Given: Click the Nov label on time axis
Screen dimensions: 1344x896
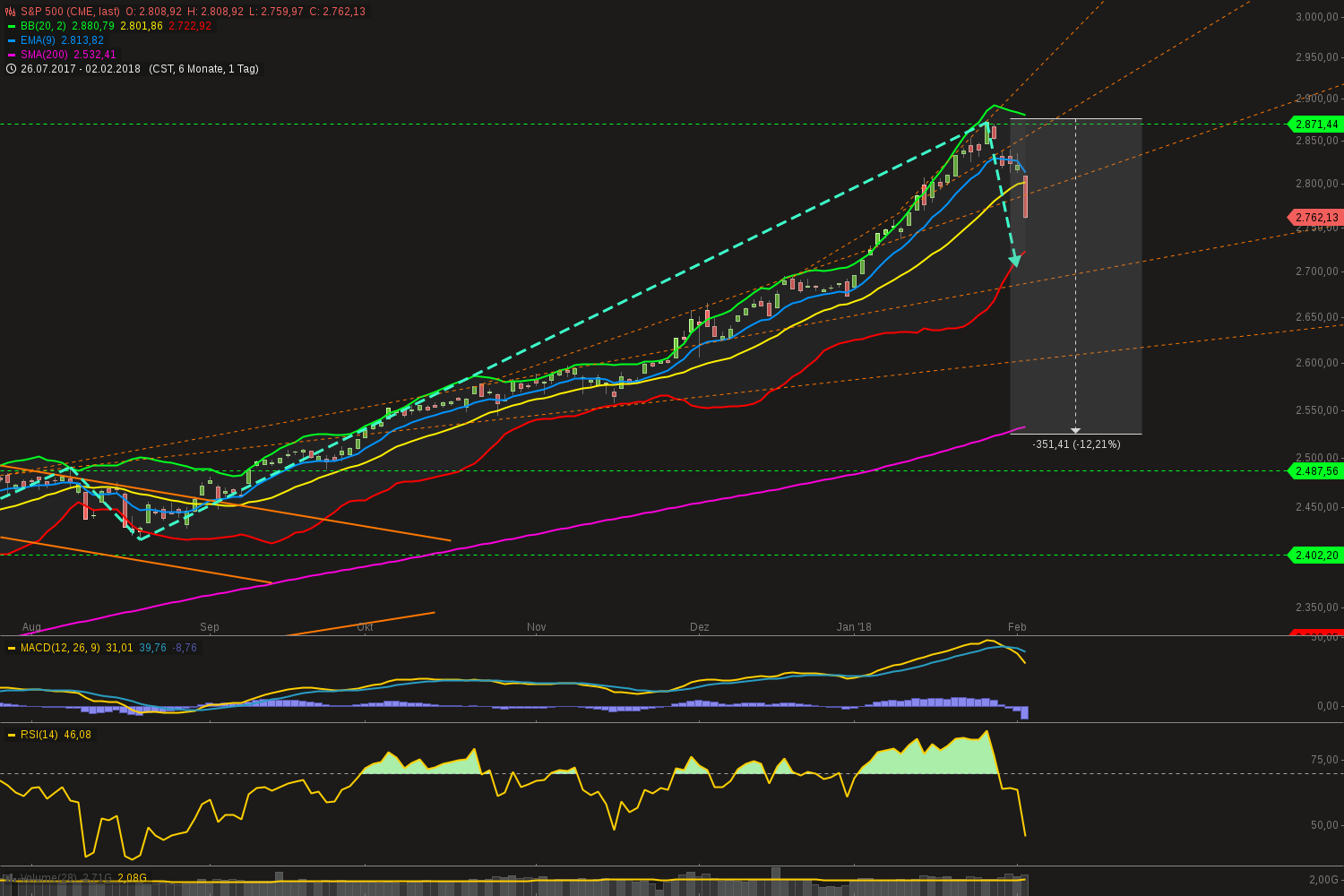Looking at the screenshot, I should (x=537, y=627).
